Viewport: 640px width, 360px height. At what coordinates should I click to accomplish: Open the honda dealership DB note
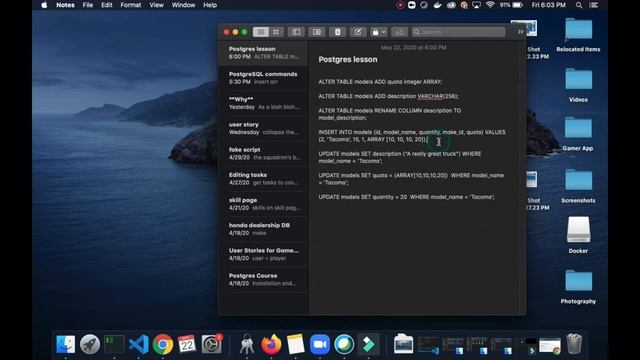[263, 229]
